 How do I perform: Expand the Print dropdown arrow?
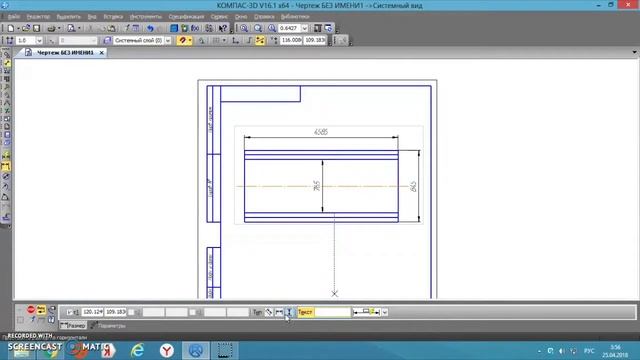point(59,28)
